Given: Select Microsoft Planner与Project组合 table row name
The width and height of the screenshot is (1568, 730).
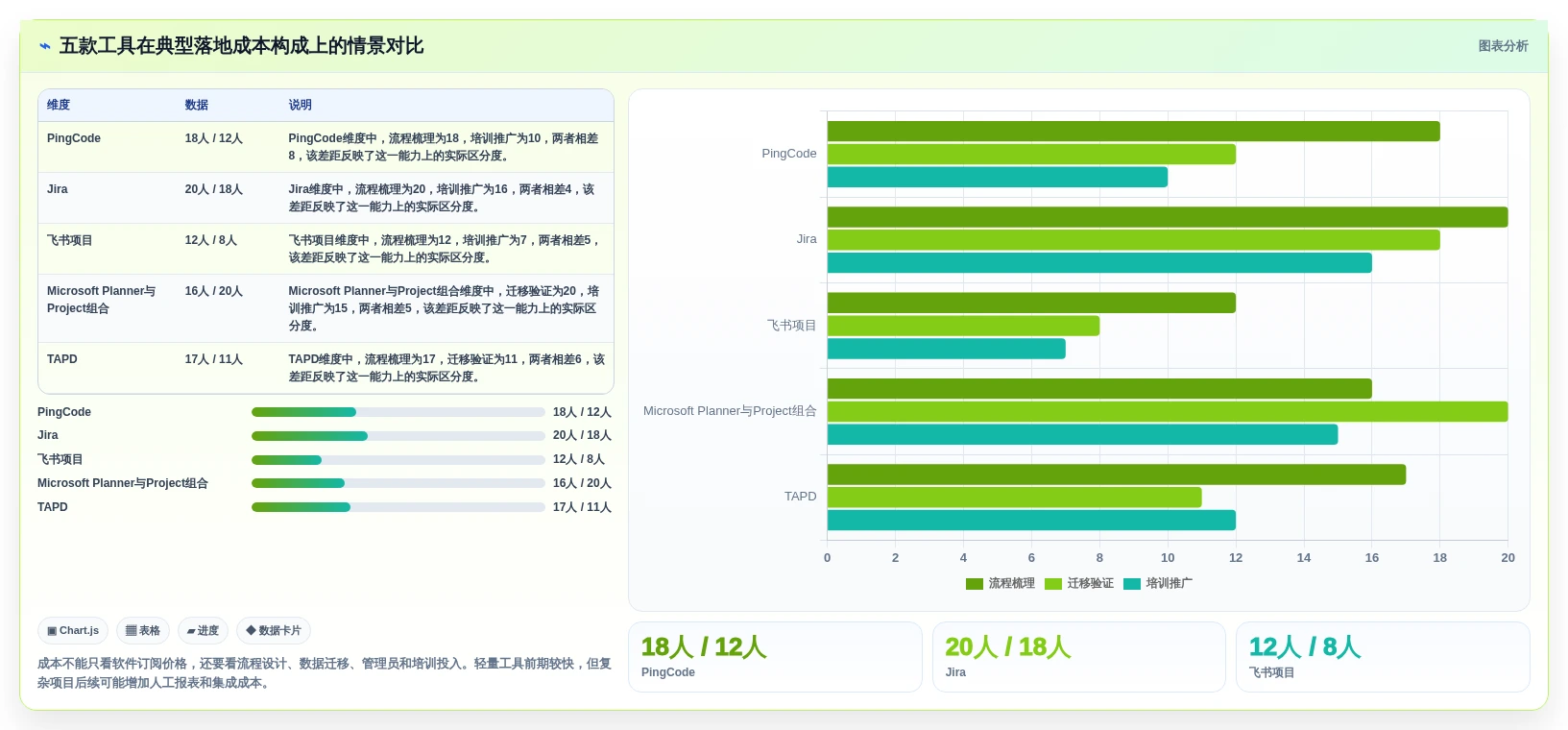Looking at the screenshot, I should pyautogui.click(x=101, y=300).
